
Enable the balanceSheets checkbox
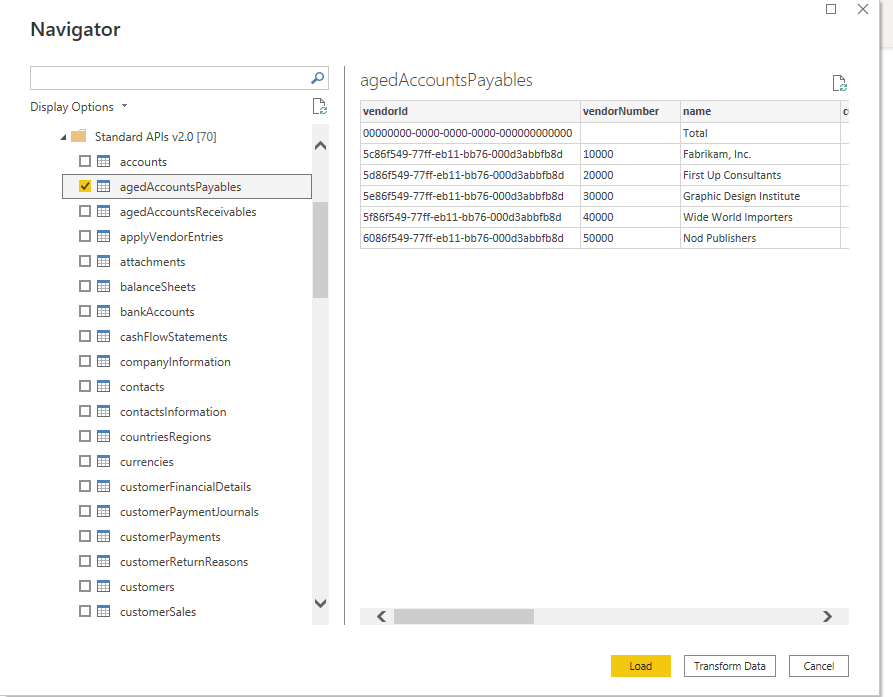pos(84,286)
